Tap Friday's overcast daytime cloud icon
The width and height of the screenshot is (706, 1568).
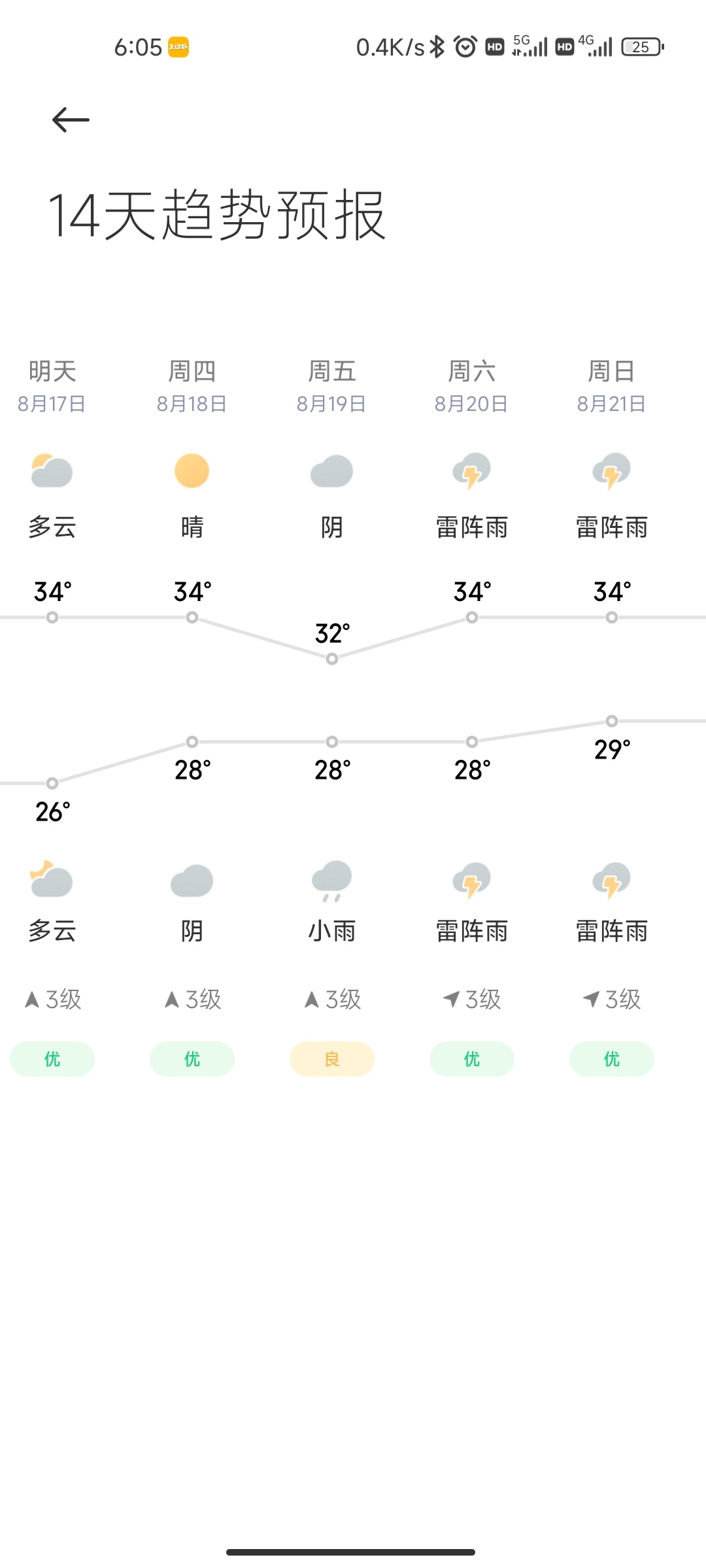click(331, 471)
